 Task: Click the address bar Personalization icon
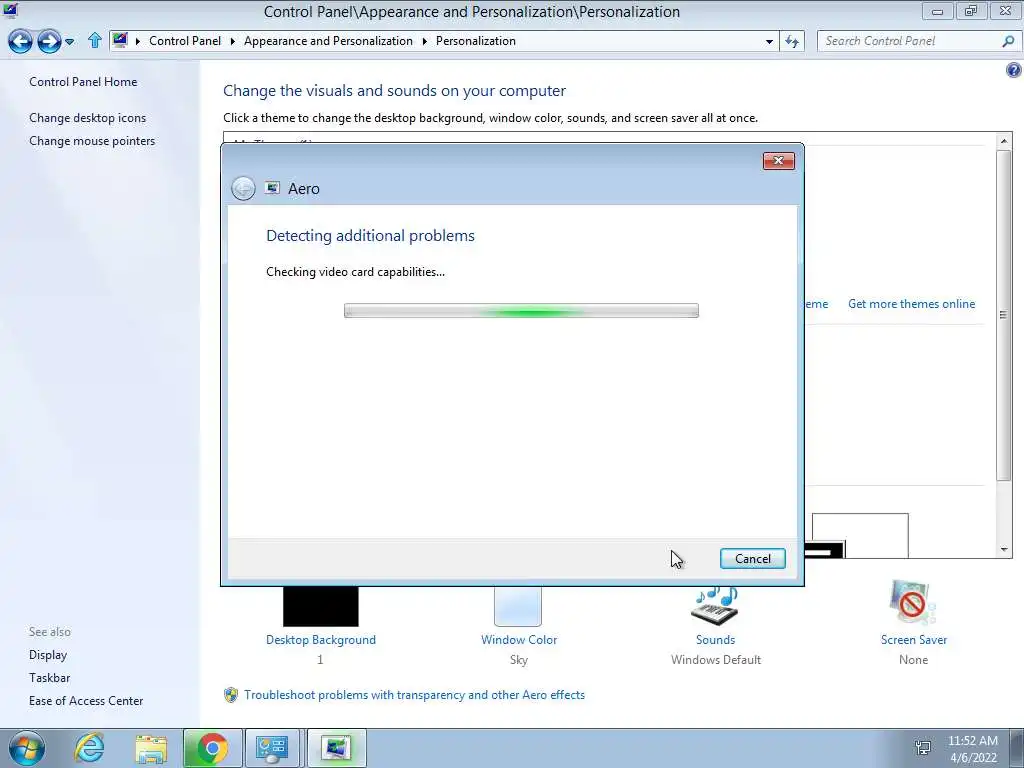(120, 40)
